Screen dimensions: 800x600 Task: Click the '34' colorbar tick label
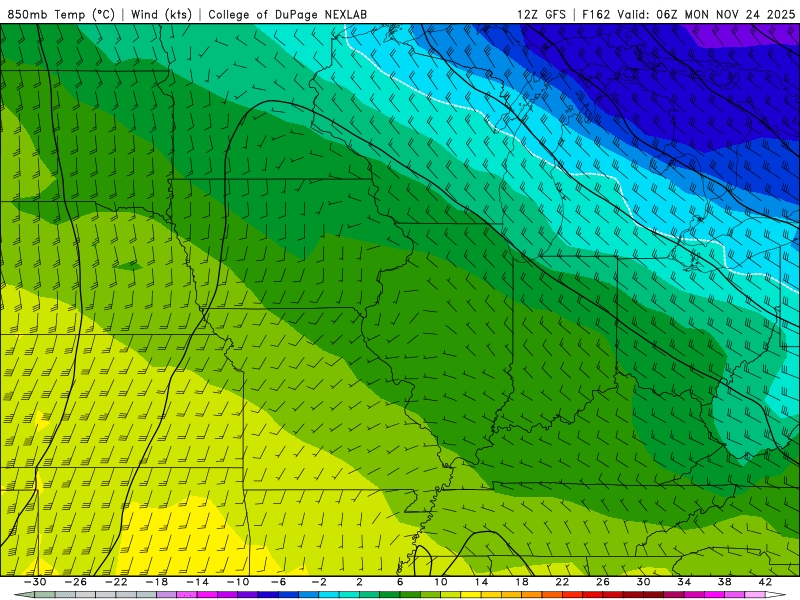tap(684, 582)
